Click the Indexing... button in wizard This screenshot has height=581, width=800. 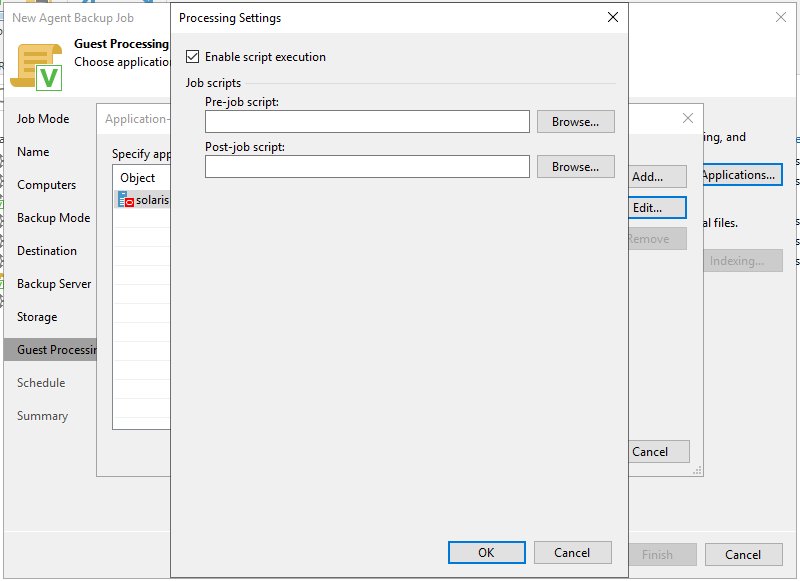(742, 261)
